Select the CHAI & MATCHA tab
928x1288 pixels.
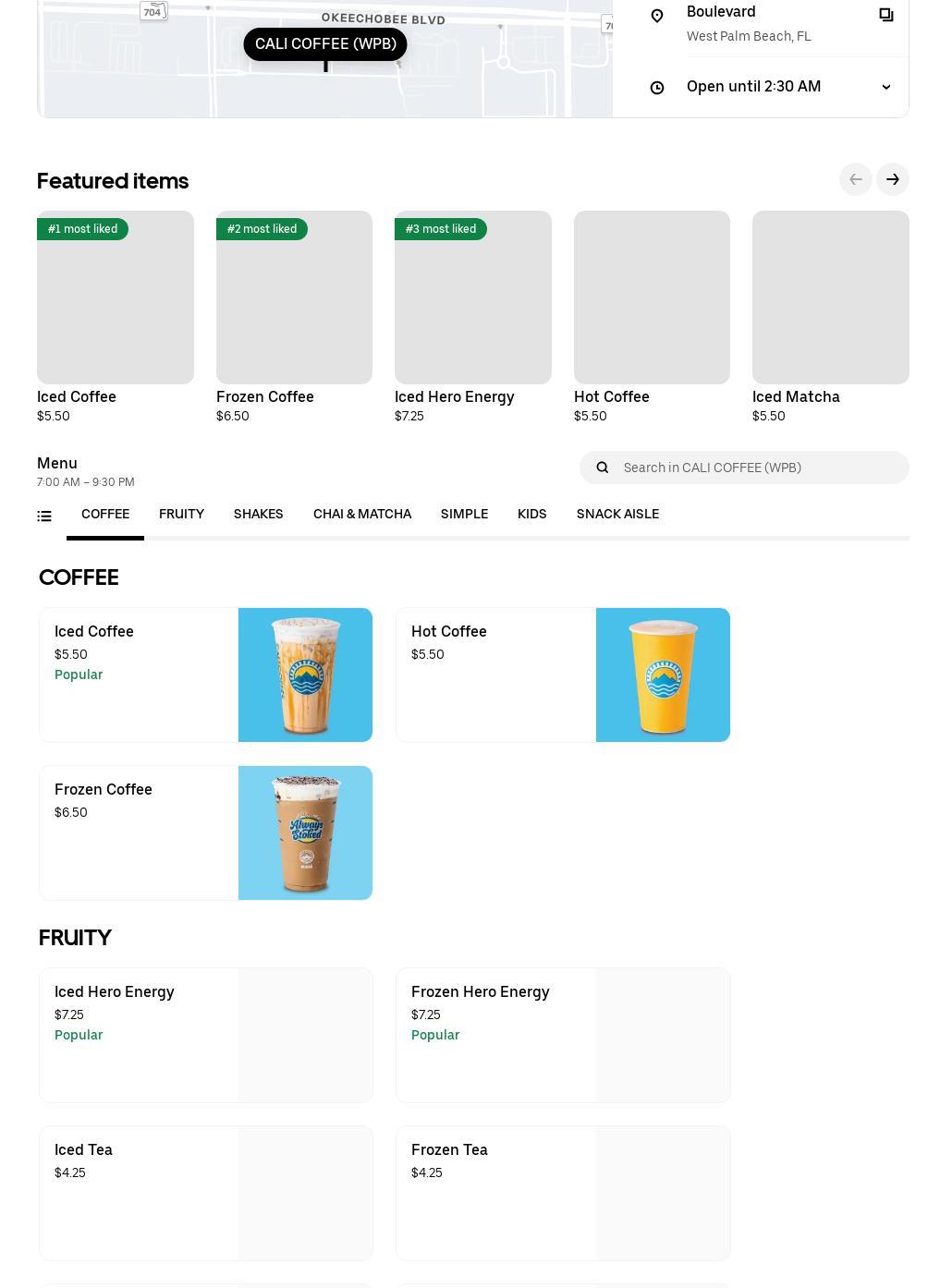[x=362, y=515]
